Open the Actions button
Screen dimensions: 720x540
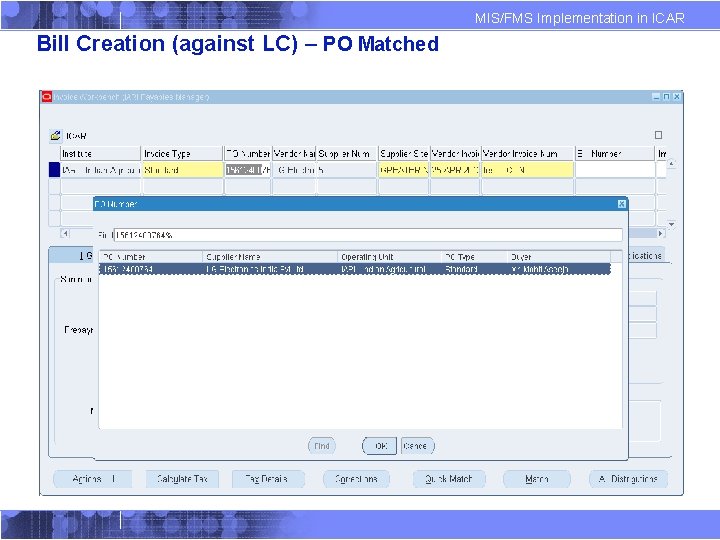coord(93,479)
